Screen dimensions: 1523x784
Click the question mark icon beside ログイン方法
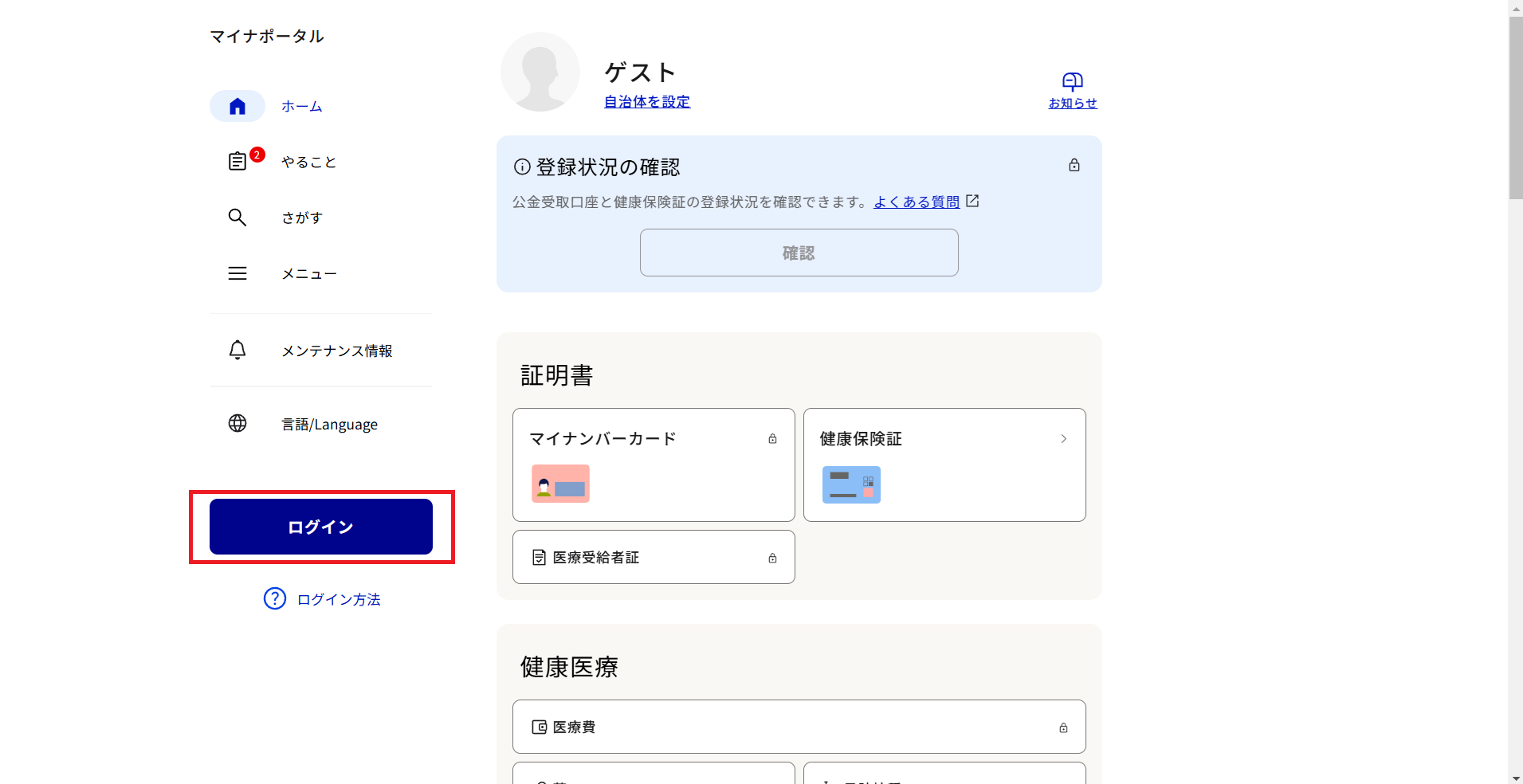[274, 598]
